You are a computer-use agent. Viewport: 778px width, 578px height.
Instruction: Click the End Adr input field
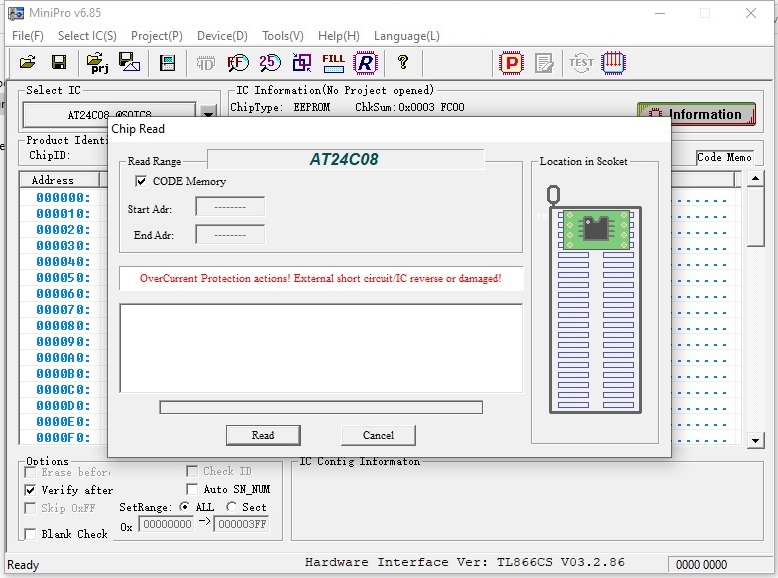click(230, 234)
